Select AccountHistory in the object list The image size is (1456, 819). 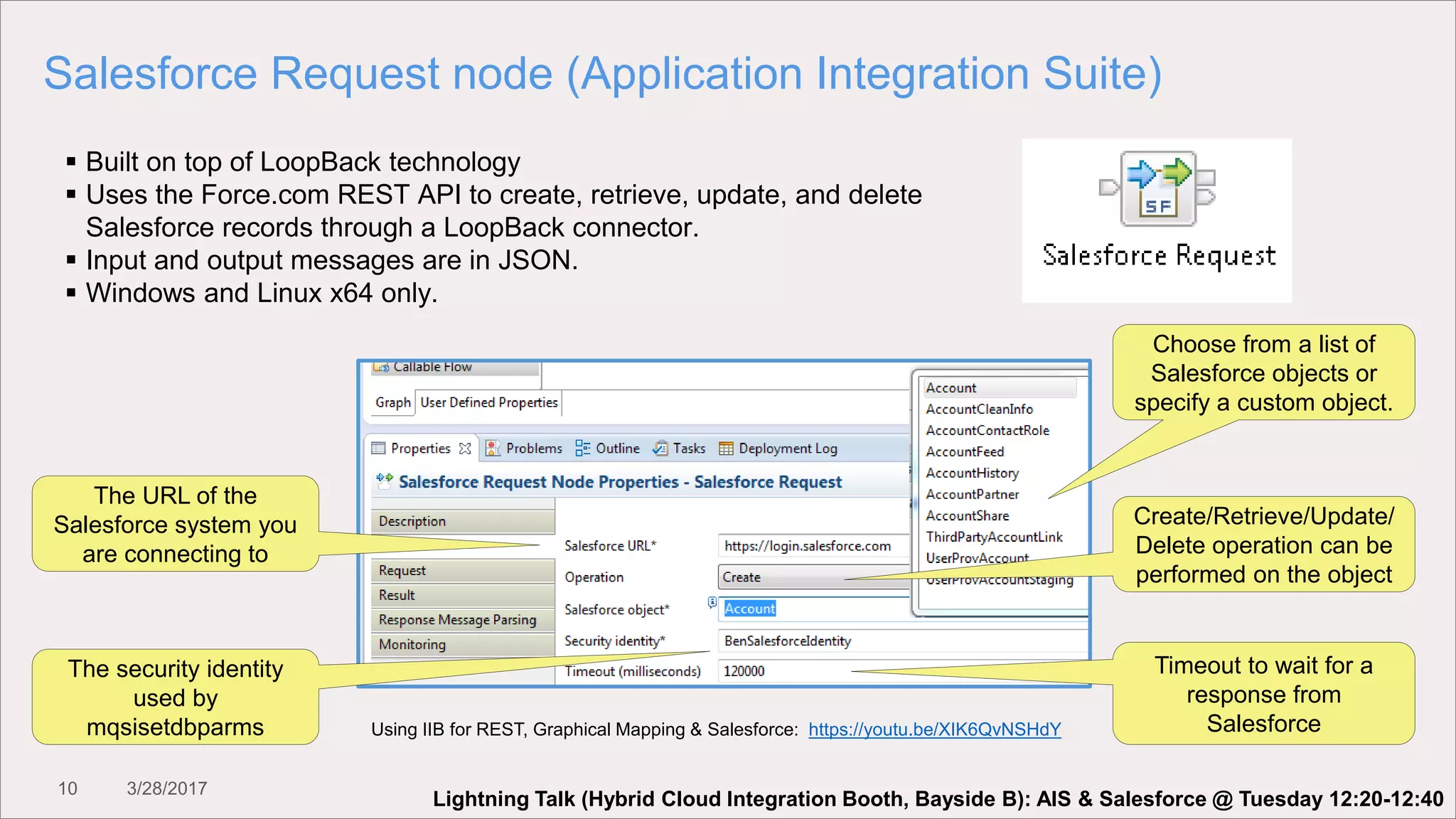pos(972,473)
